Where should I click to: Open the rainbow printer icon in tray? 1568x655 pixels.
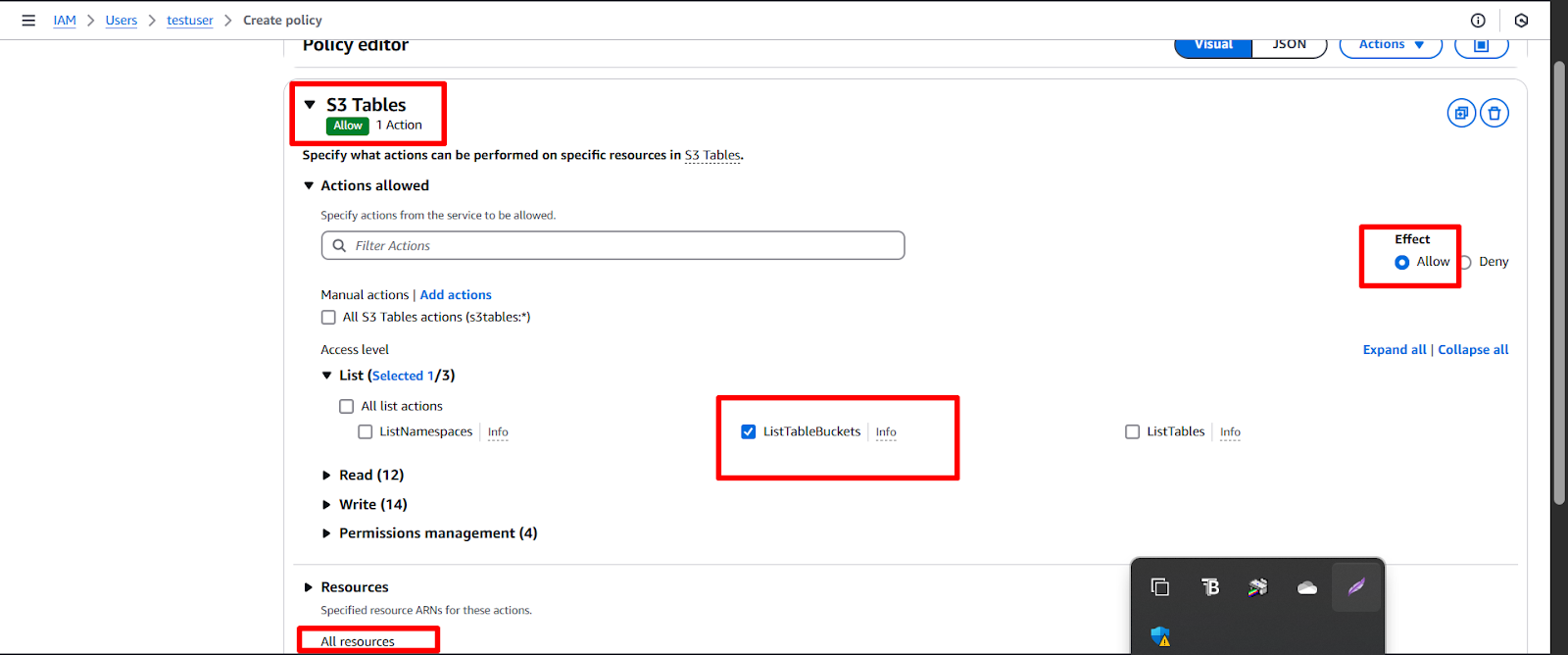pos(1257,586)
